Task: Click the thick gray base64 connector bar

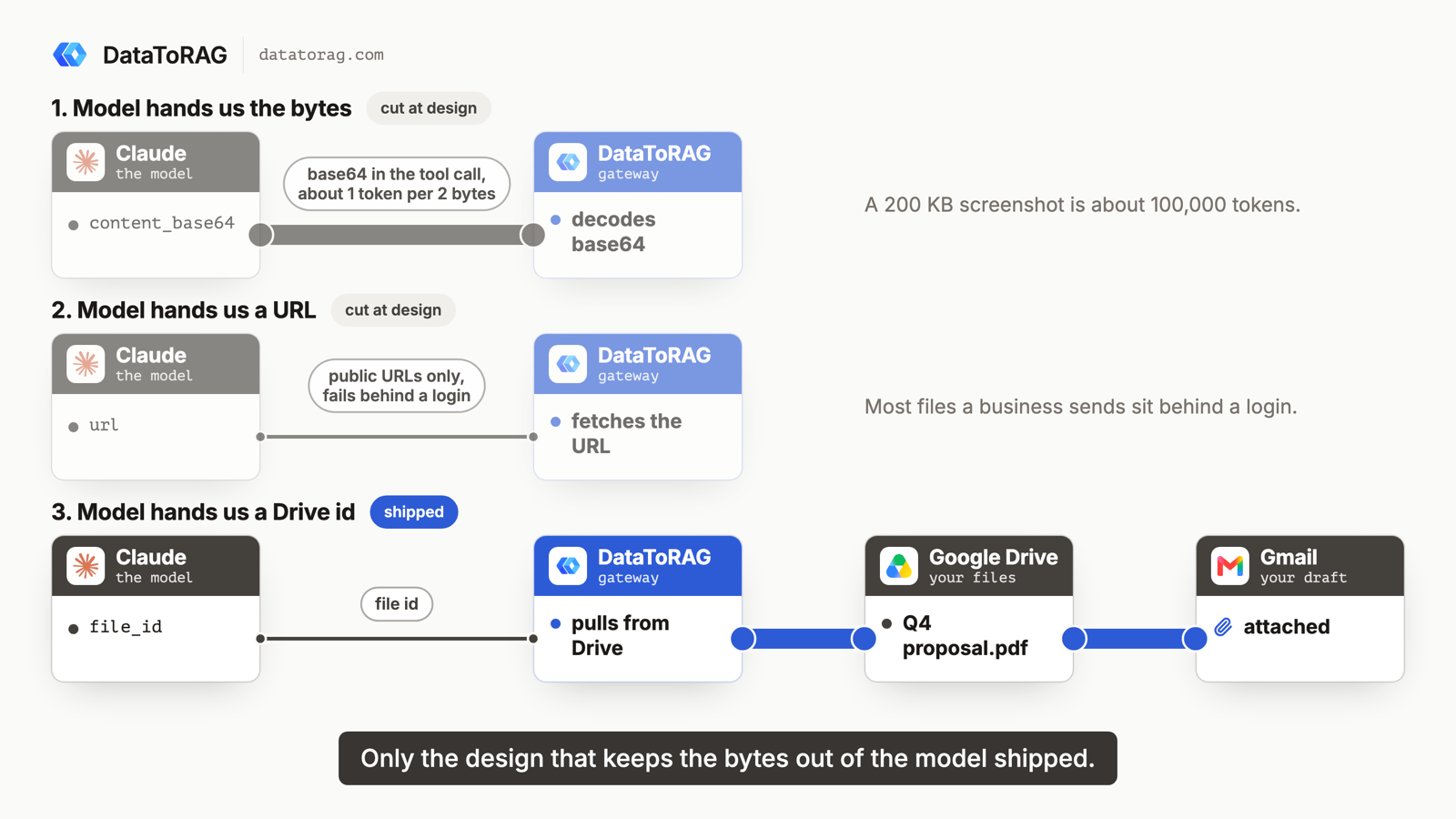Action: click(397, 235)
